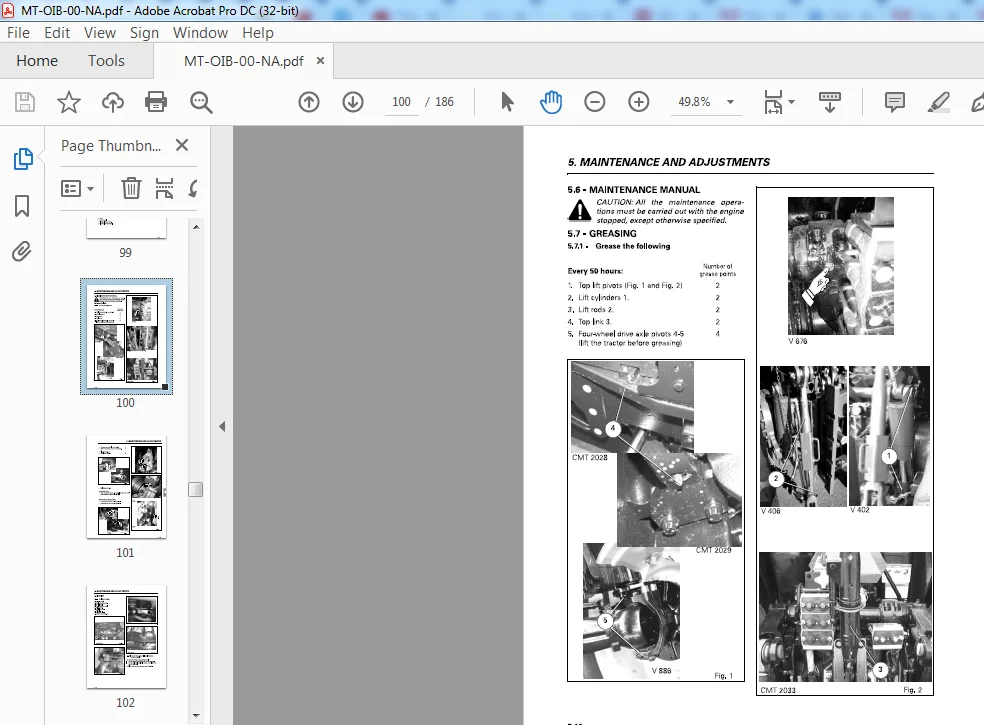This screenshot has height=725, width=984.
Task: Expand the thumbnail options menu dropdown
Action: [90, 188]
